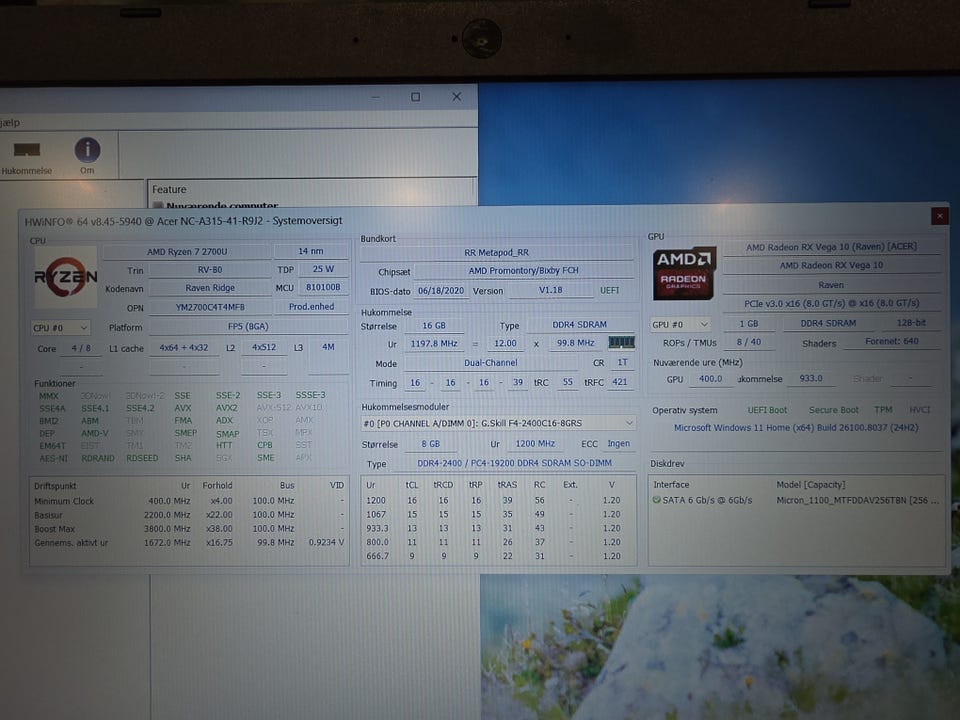Click the AMD Radeon RX Vega 10 (Raven) [ACER] field

pyautogui.click(x=831, y=247)
